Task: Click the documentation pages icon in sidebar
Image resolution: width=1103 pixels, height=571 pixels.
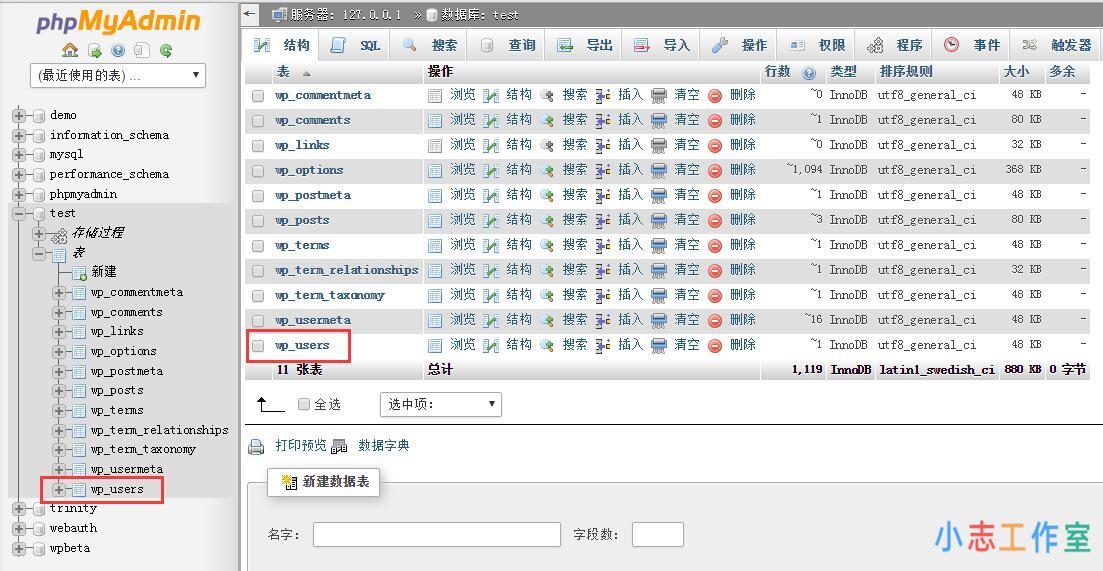Action: pos(142,51)
